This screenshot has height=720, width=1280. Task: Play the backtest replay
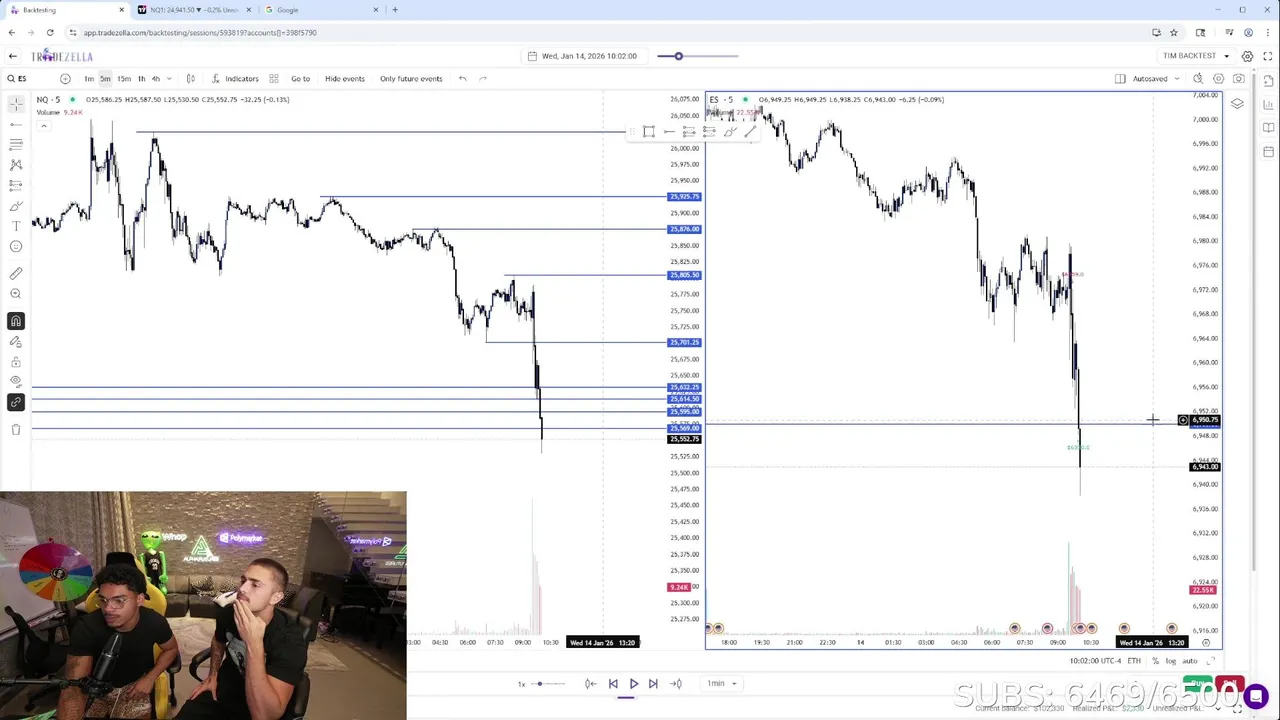coord(633,684)
